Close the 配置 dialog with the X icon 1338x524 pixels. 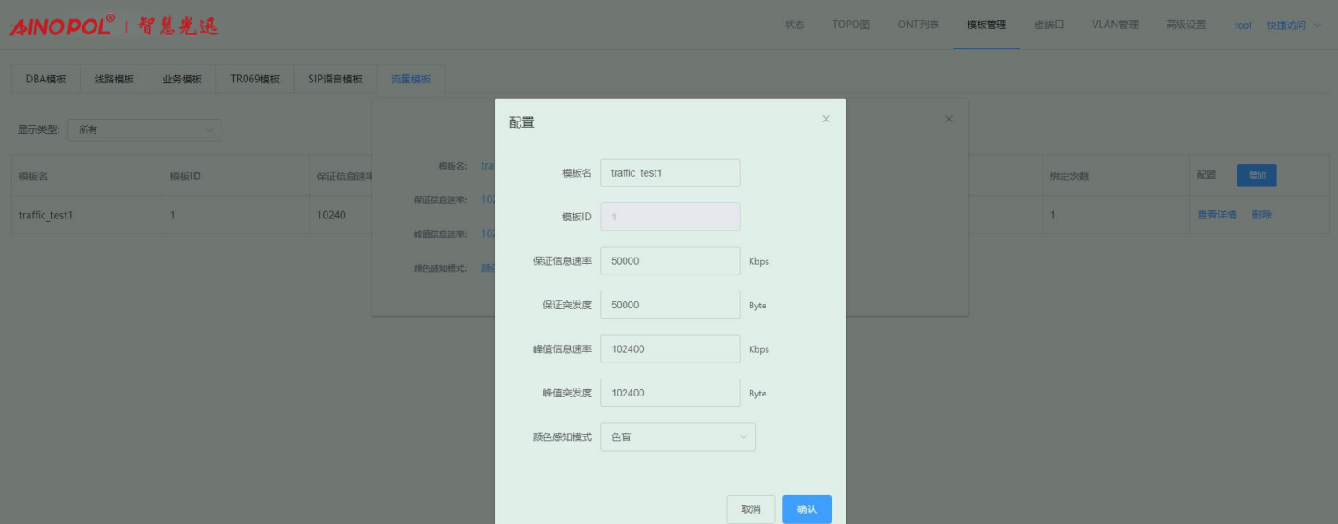point(826,119)
